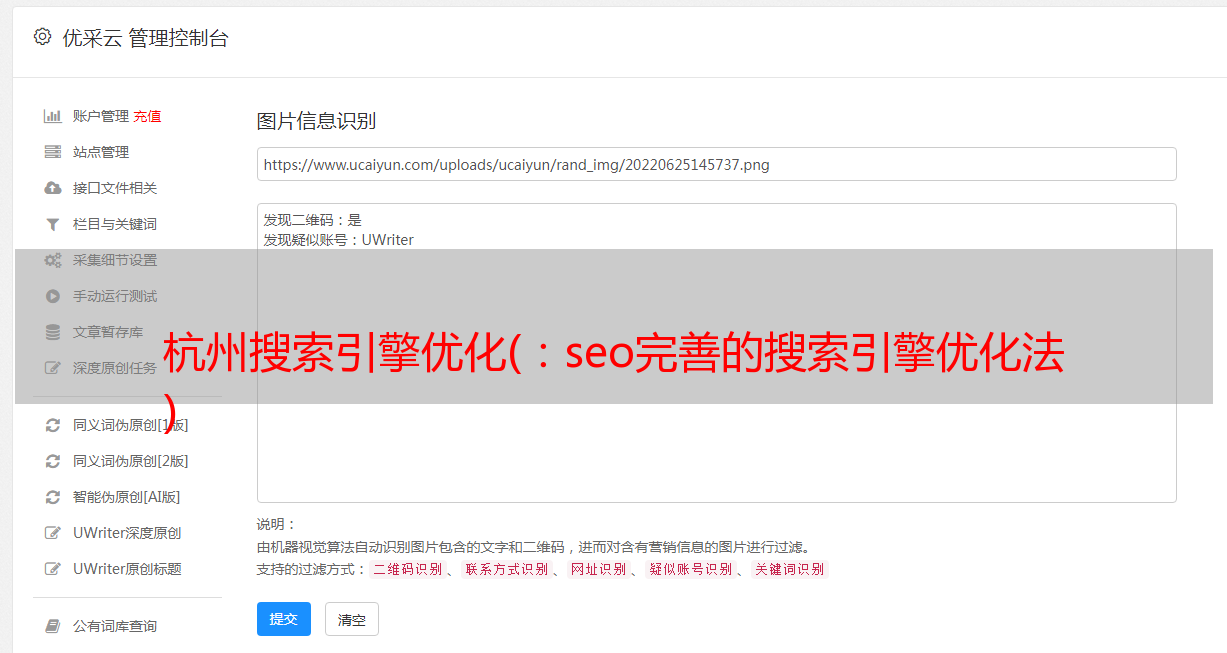The width and height of the screenshot is (1227, 653).
Task: Click the 图片信息识别 heading
Action: tap(316, 121)
